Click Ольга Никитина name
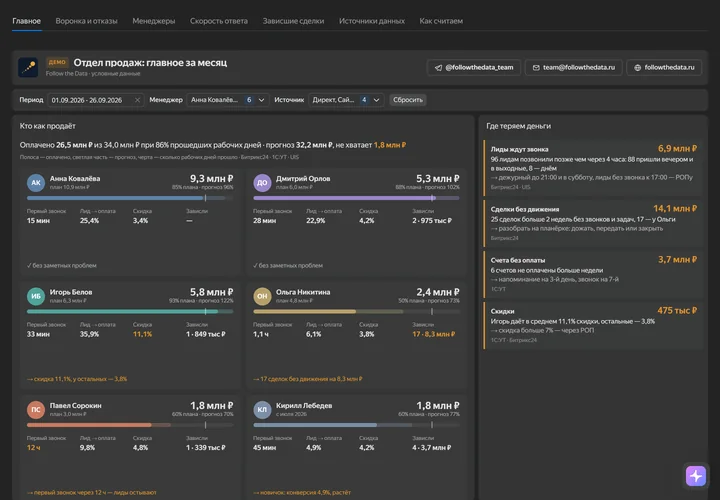 [303, 292]
